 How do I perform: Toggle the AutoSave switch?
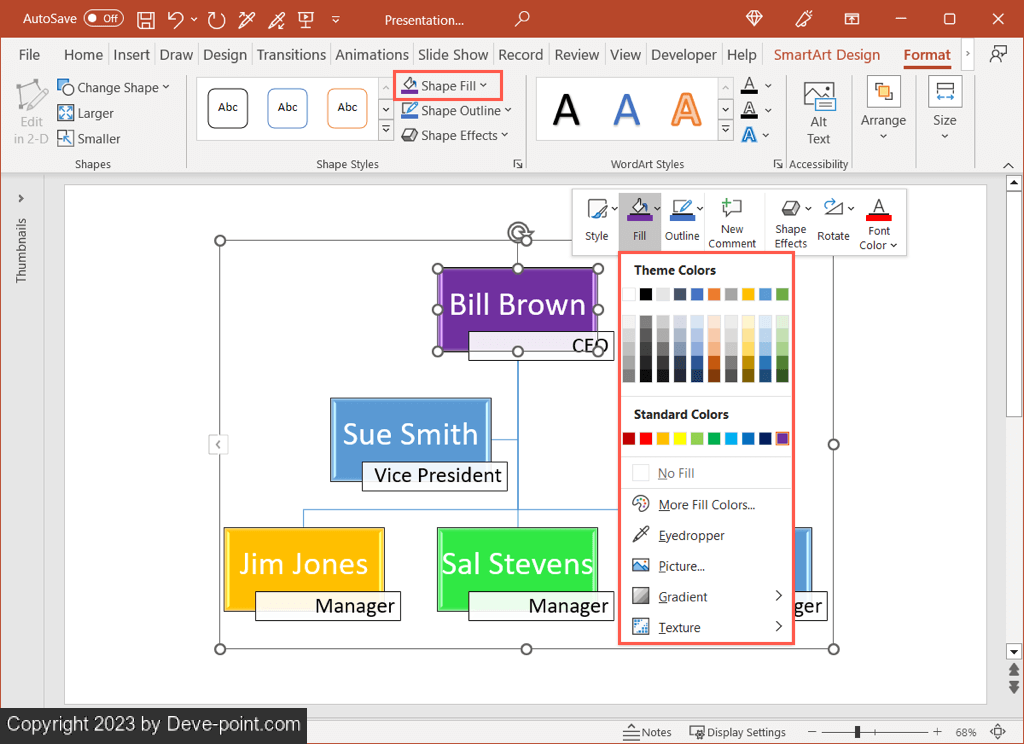103,19
